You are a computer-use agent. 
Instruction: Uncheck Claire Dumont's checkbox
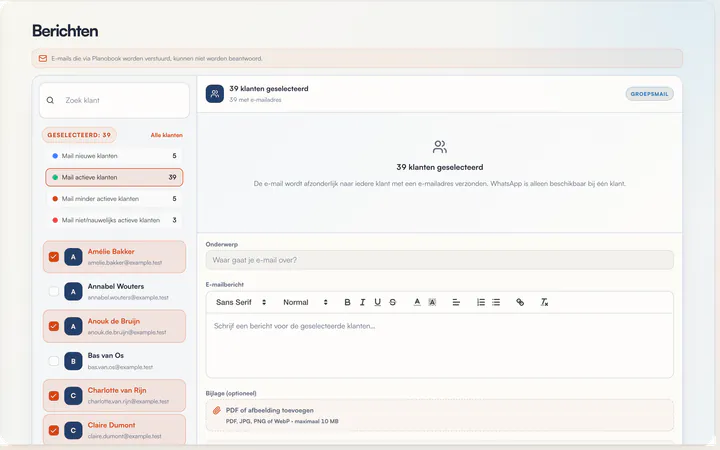(x=54, y=430)
